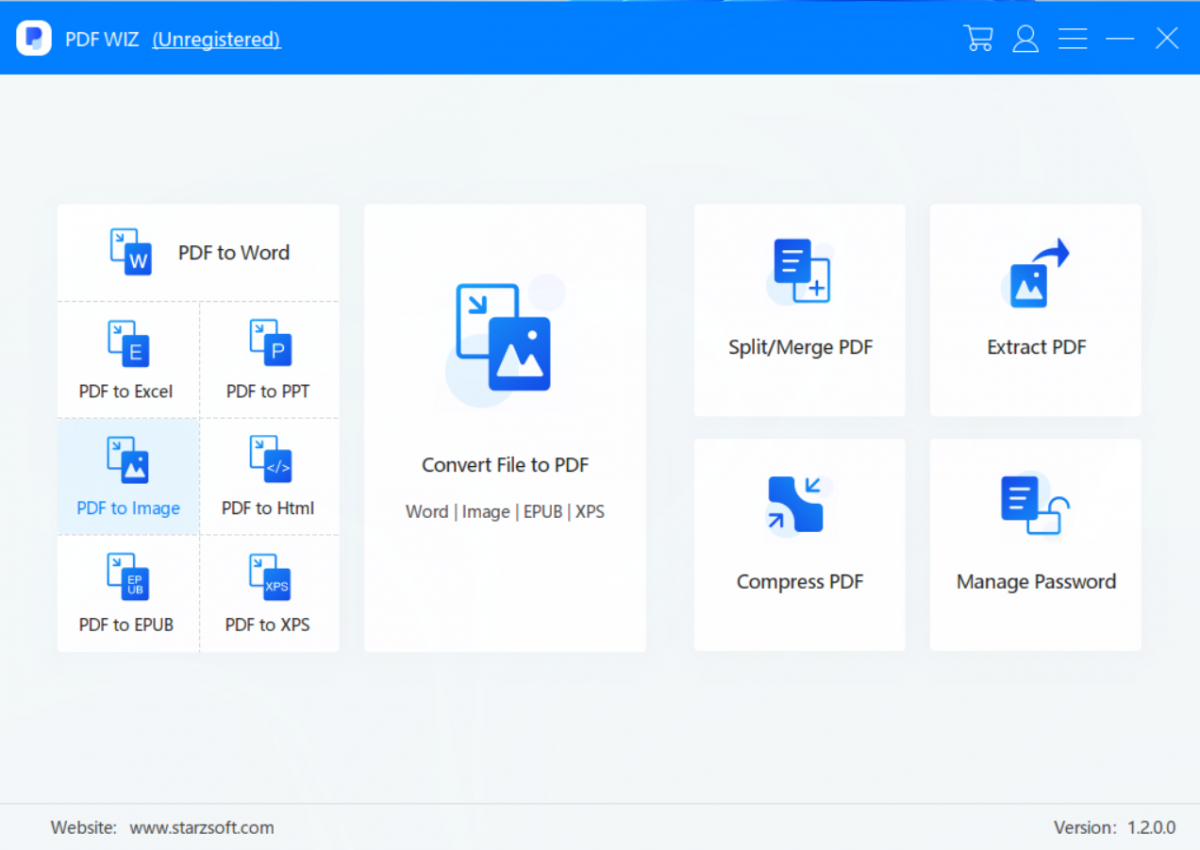This screenshot has height=850, width=1200.
Task: Select the PDF to PPT tool
Action: point(268,360)
